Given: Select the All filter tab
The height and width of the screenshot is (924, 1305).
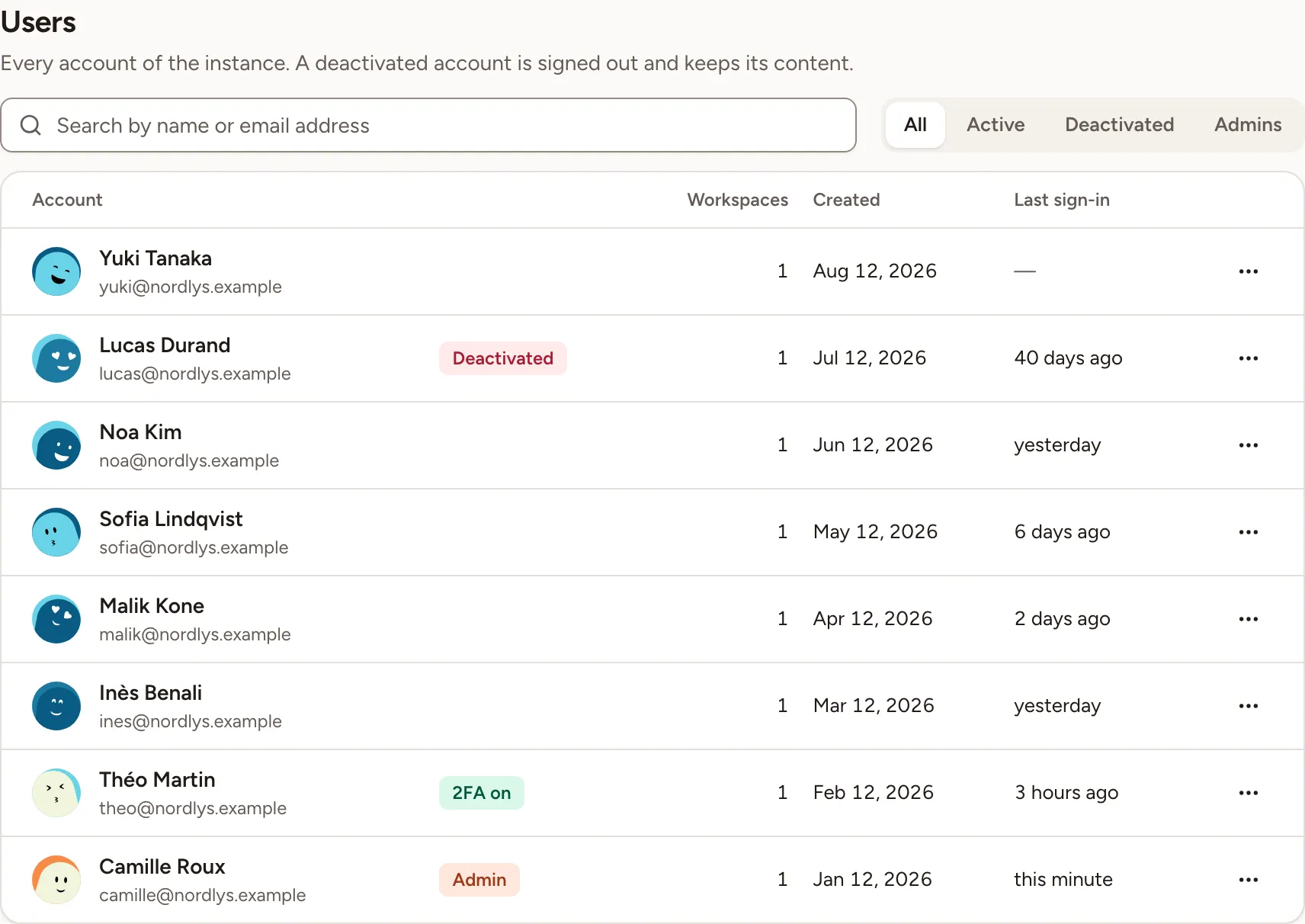Looking at the screenshot, I should point(915,125).
